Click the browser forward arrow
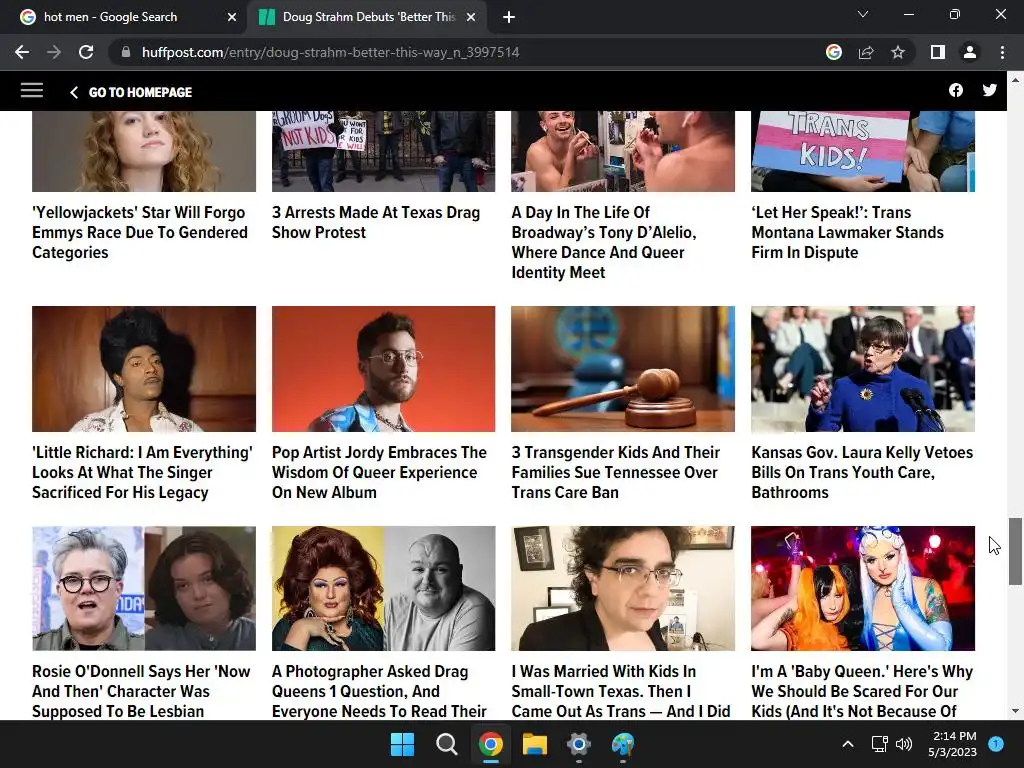 (54, 52)
